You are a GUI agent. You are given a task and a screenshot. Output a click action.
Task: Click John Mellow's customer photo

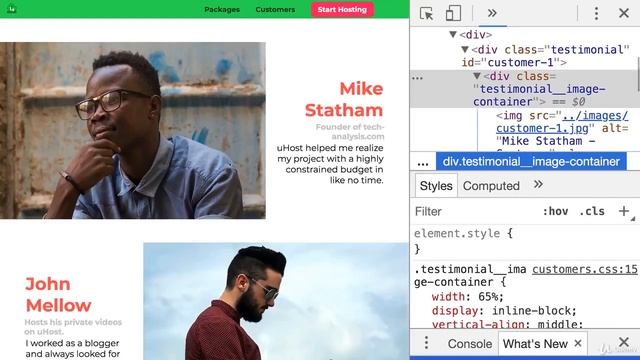(276, 301)
